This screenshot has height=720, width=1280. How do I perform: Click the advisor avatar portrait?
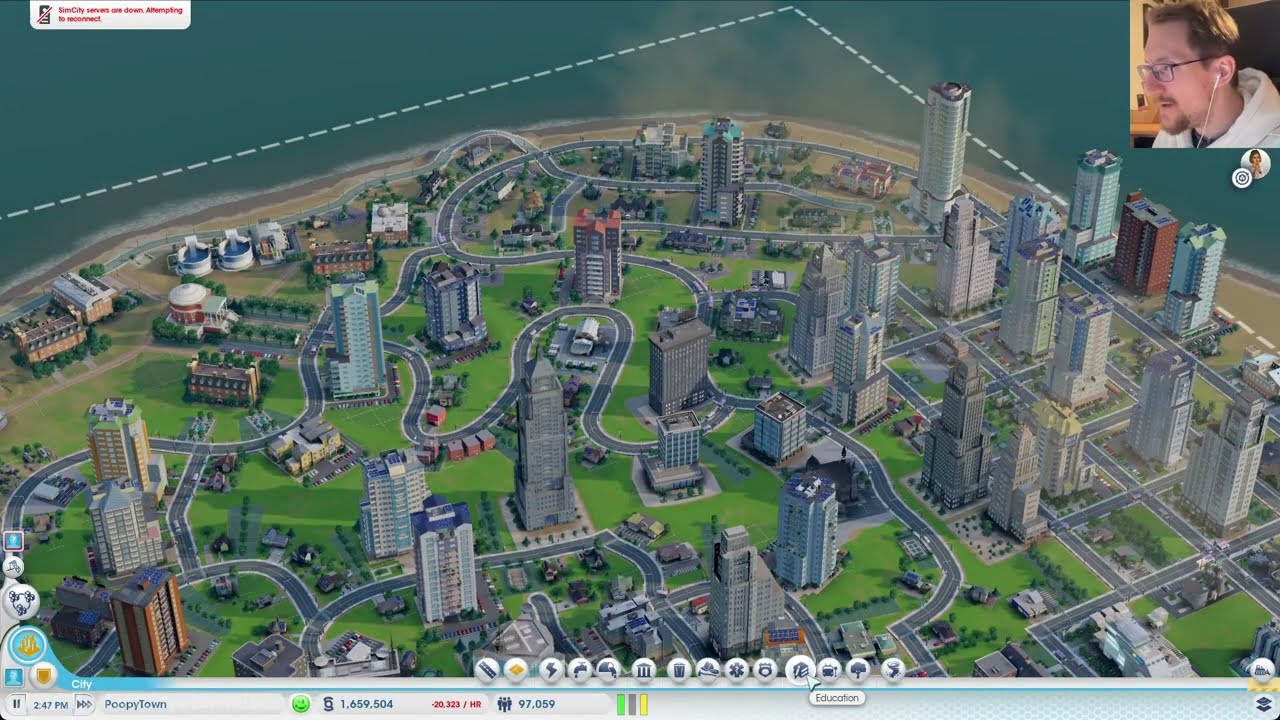click(x=1255, y=164)
